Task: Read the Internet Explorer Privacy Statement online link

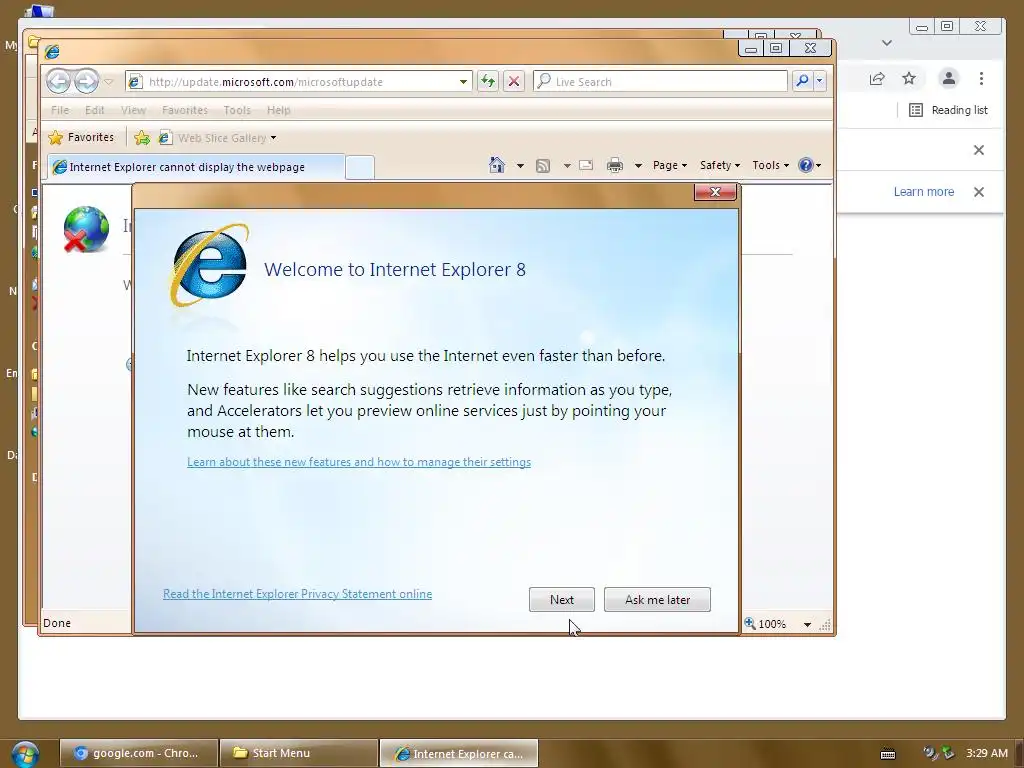Action: coord(297,594)
